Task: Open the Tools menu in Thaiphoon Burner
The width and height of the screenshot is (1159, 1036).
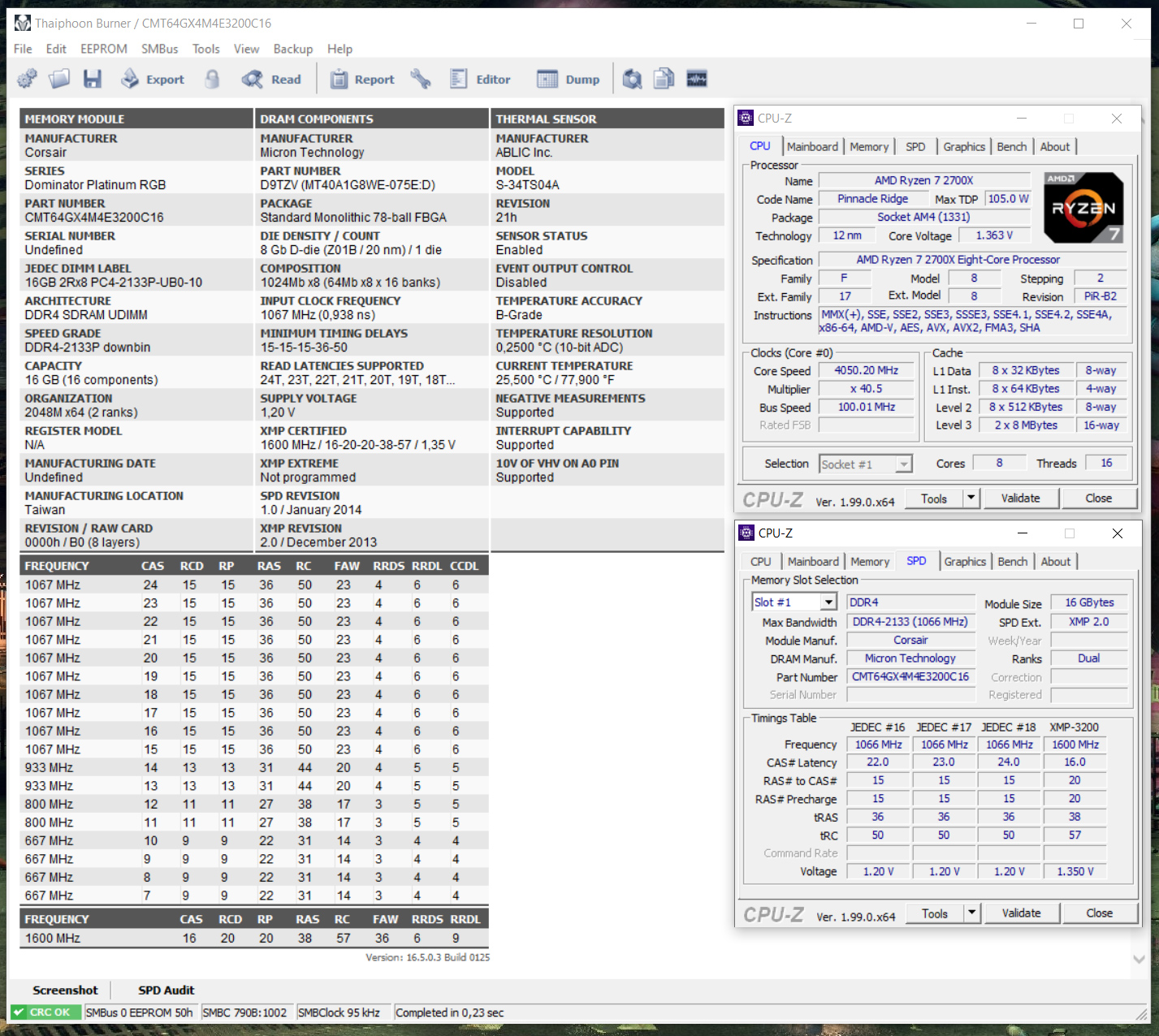Action: pyautogui.click(x=206, y=49)
